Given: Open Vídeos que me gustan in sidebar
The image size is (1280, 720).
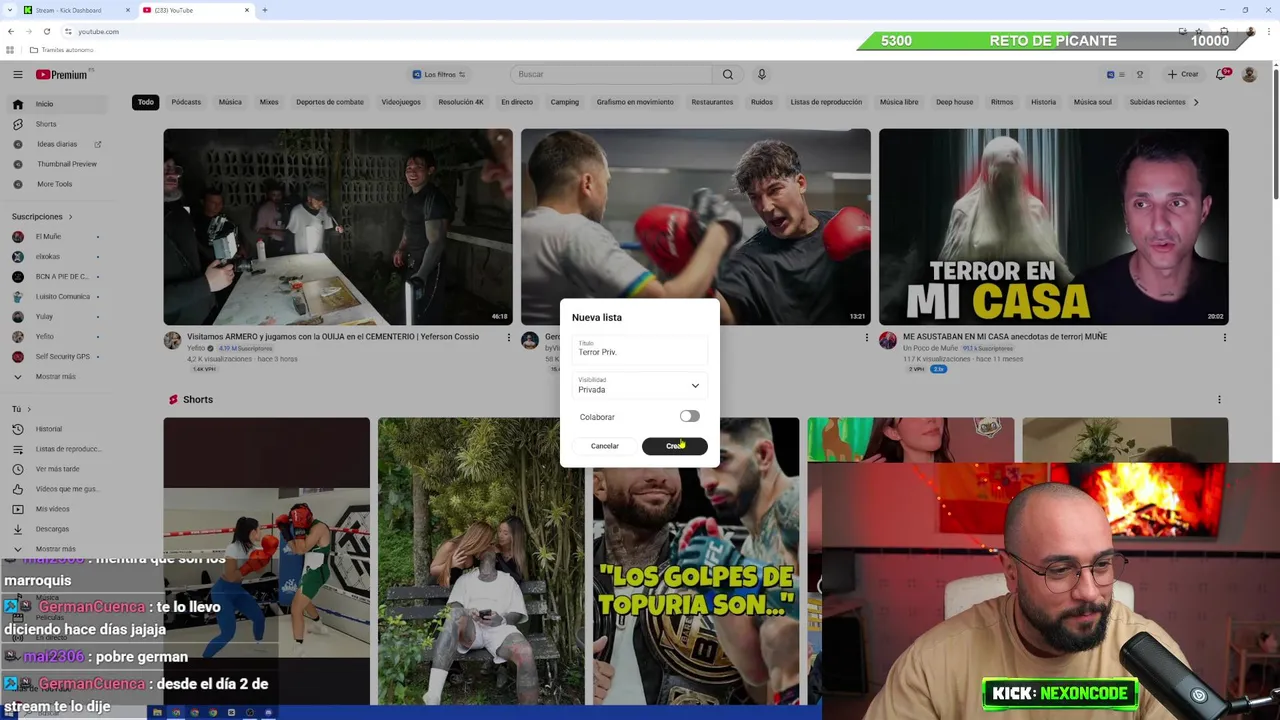Looking at the screenshot, I should pyautogui.click(x=66, y=489).
